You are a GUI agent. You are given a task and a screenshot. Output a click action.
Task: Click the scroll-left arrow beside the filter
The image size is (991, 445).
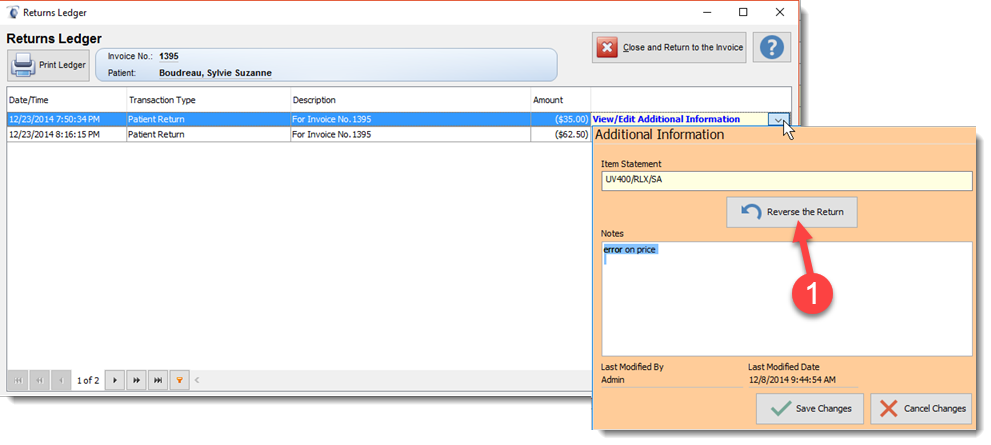click(x=197, y=380)
